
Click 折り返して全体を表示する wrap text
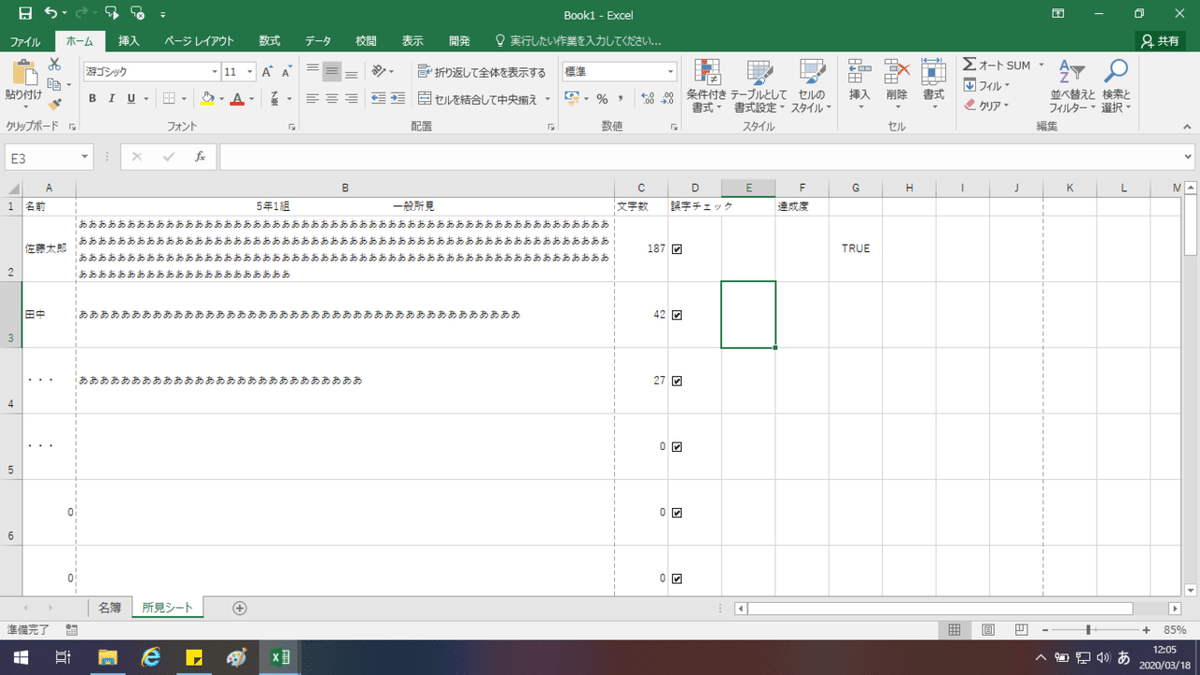[482, 72]
